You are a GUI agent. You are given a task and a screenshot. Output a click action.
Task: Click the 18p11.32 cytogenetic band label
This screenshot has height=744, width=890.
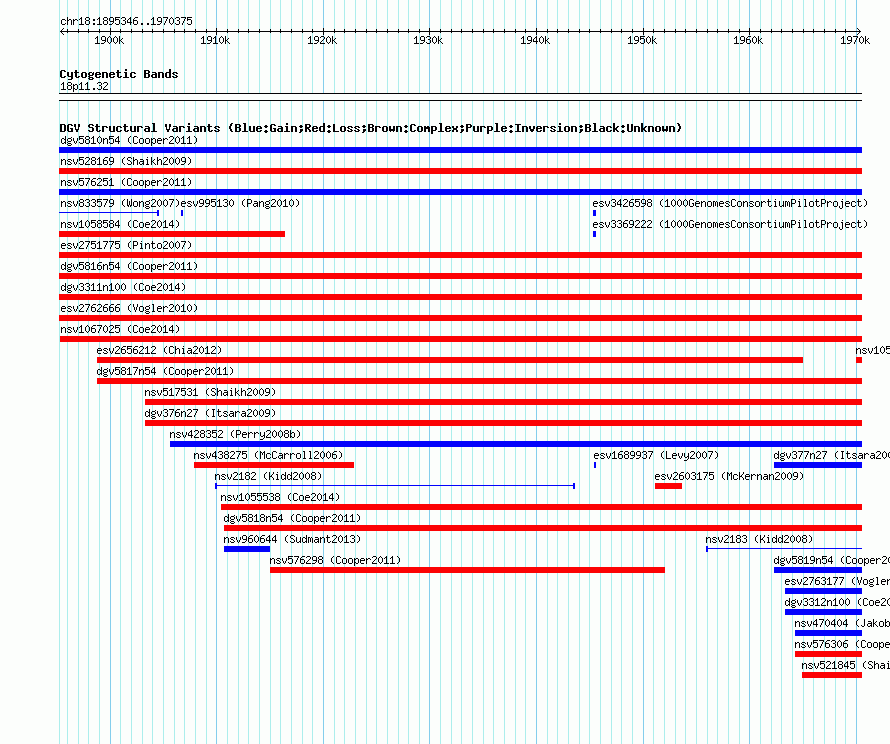84,86
